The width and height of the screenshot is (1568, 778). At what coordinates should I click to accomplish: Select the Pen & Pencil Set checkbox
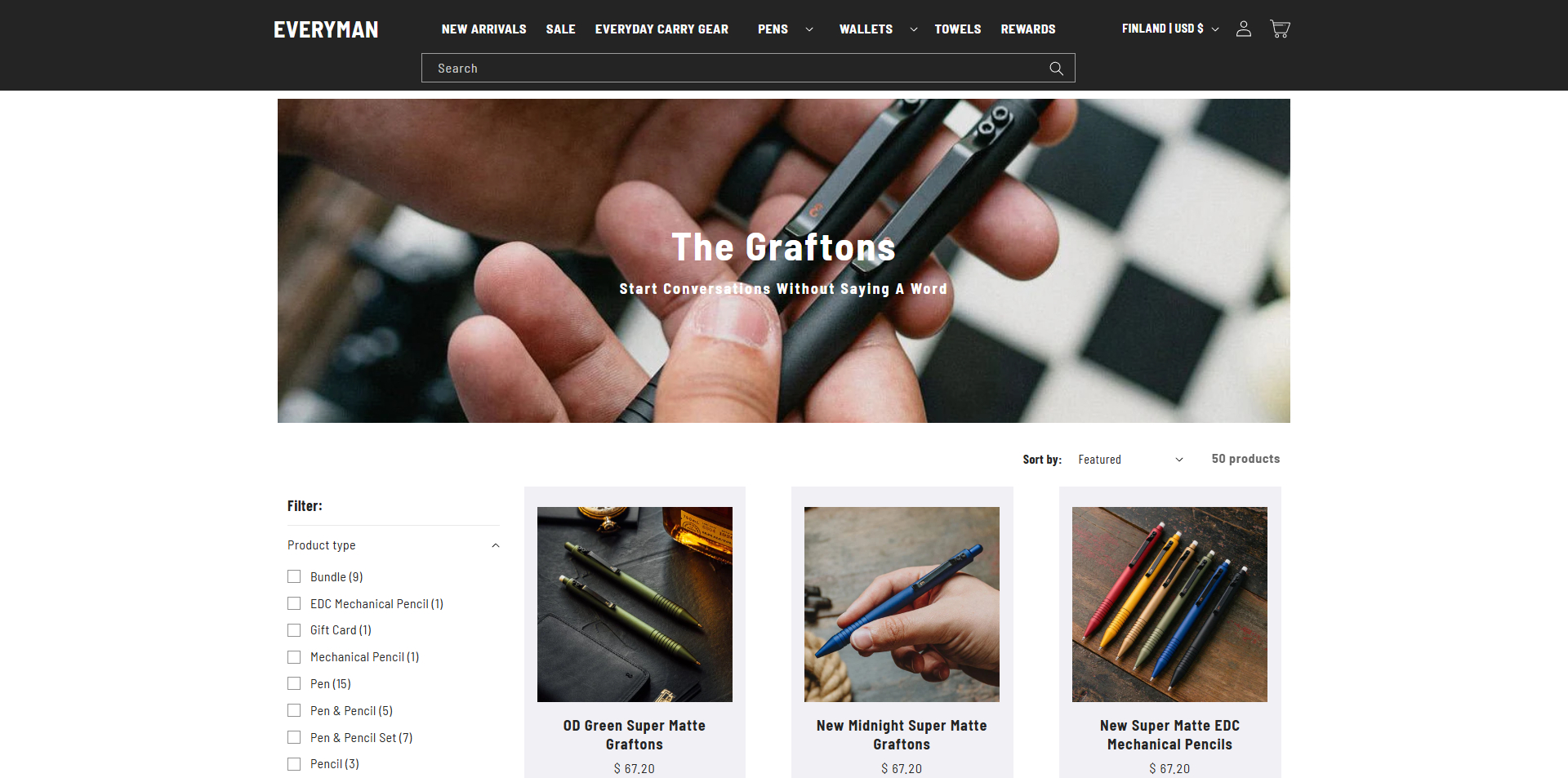(x=294, y=737)
